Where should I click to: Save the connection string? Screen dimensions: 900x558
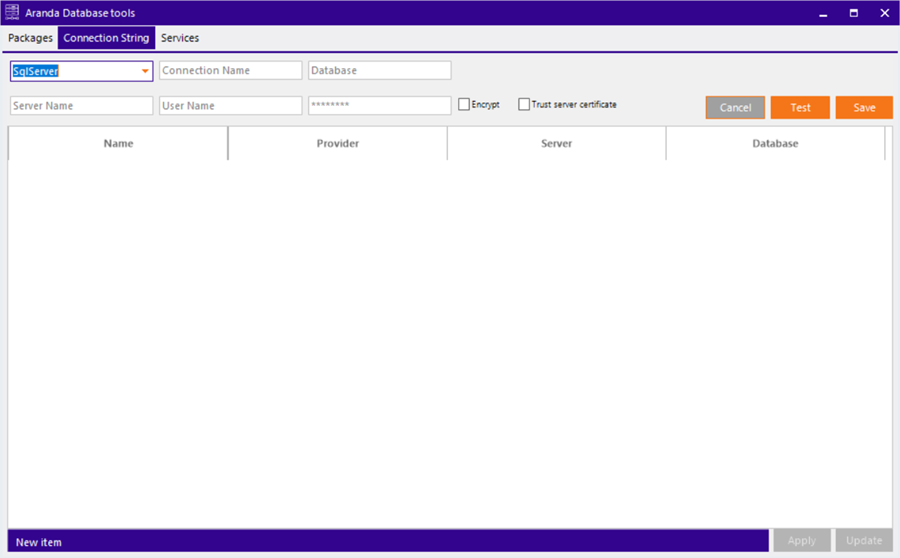click(x=864, y=108)
